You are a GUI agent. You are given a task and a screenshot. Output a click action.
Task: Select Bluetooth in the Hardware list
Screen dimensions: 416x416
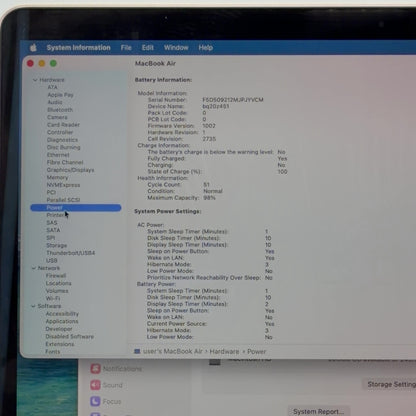pos(60,110)
